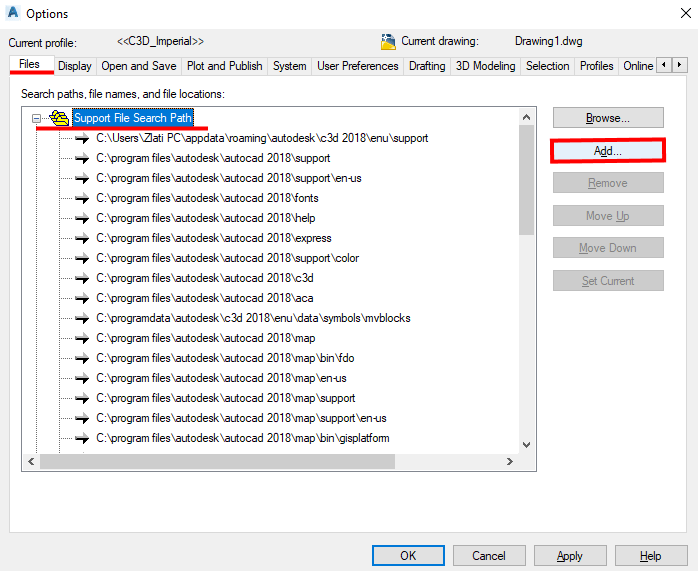Select path autocad 2018\map\en-us

pyautogui.click(x=221, y=379)
